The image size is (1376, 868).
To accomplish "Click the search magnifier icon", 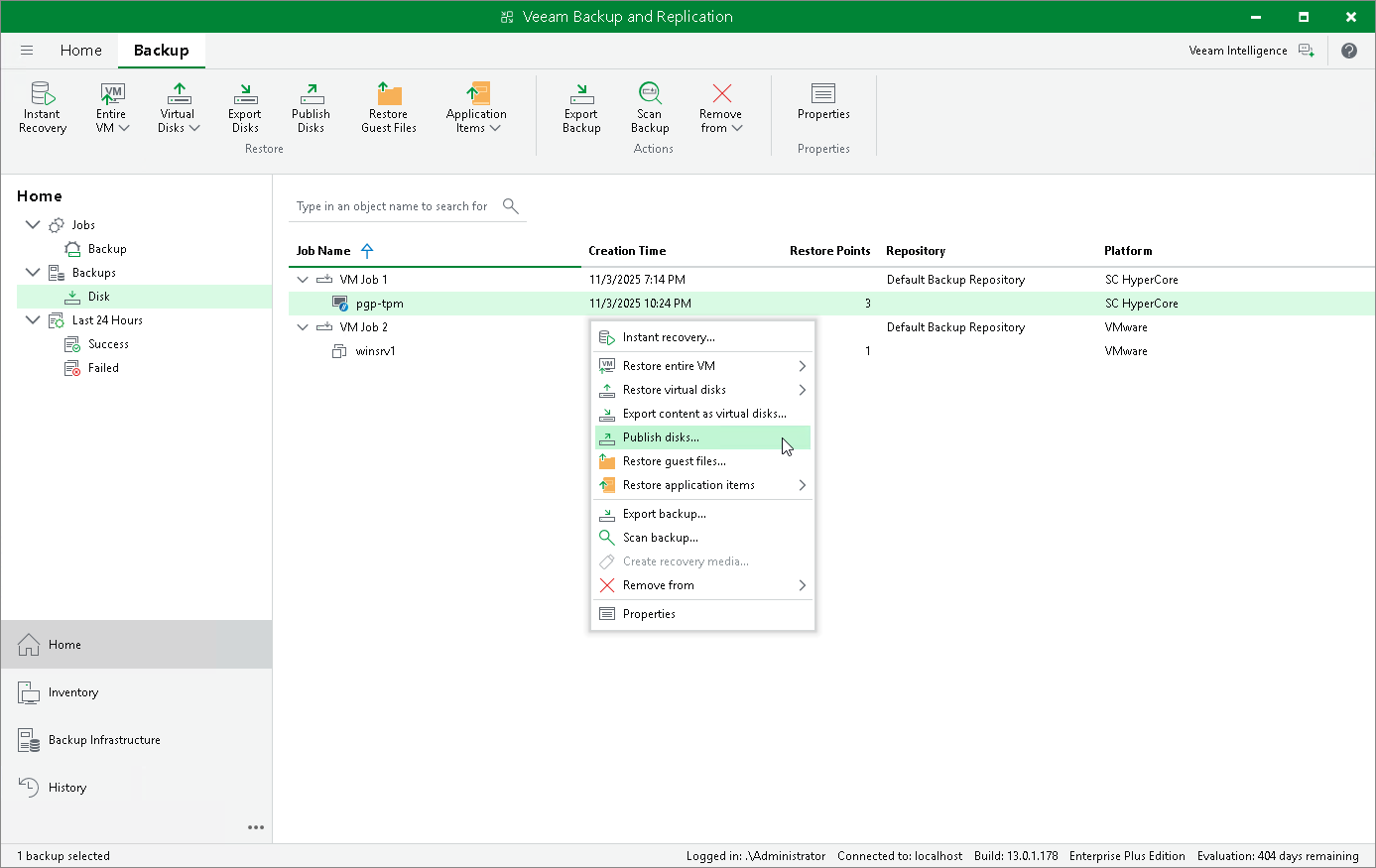I will (511, 206).
